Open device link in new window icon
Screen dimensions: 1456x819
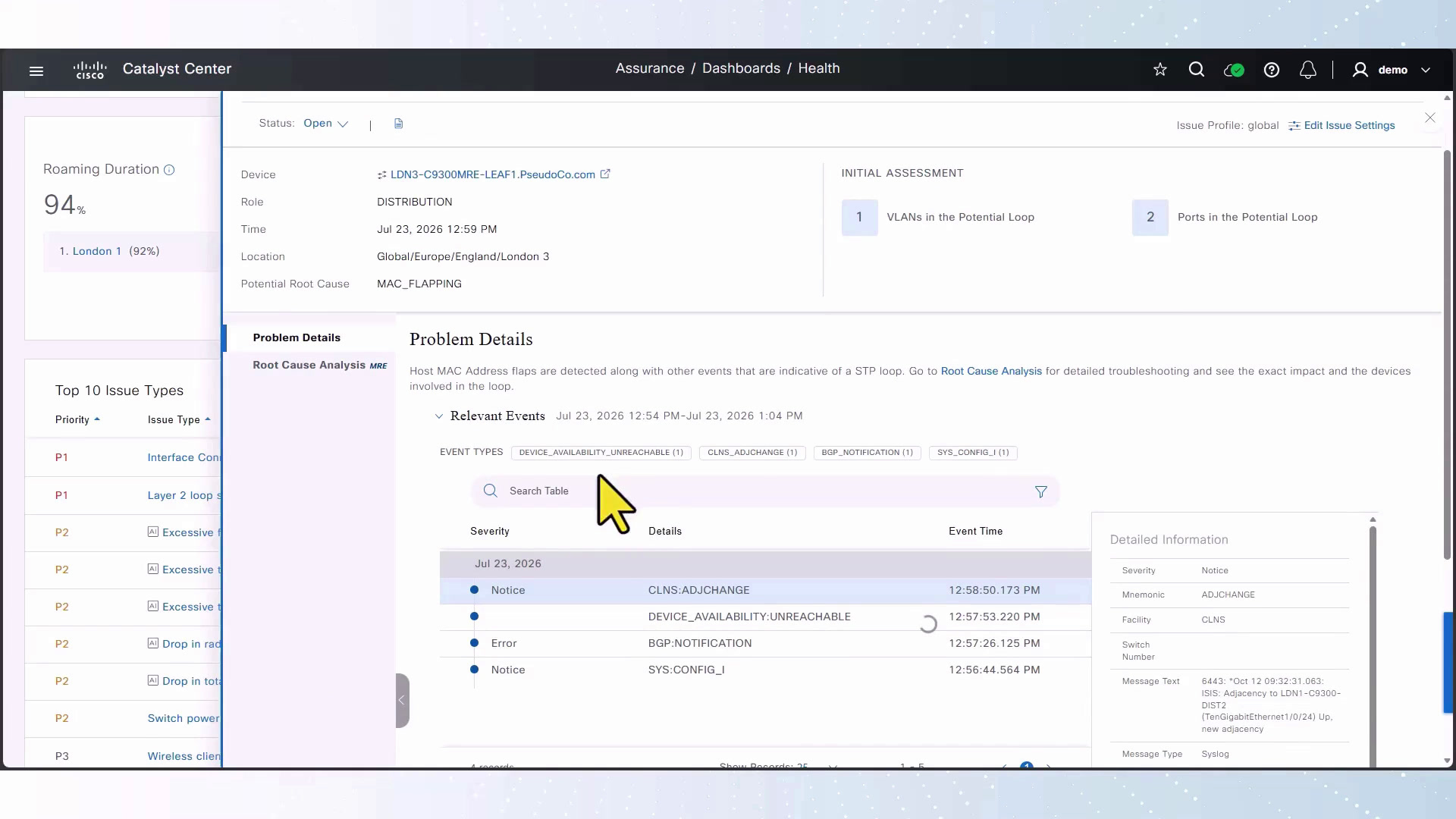click(x=605, y=174)
